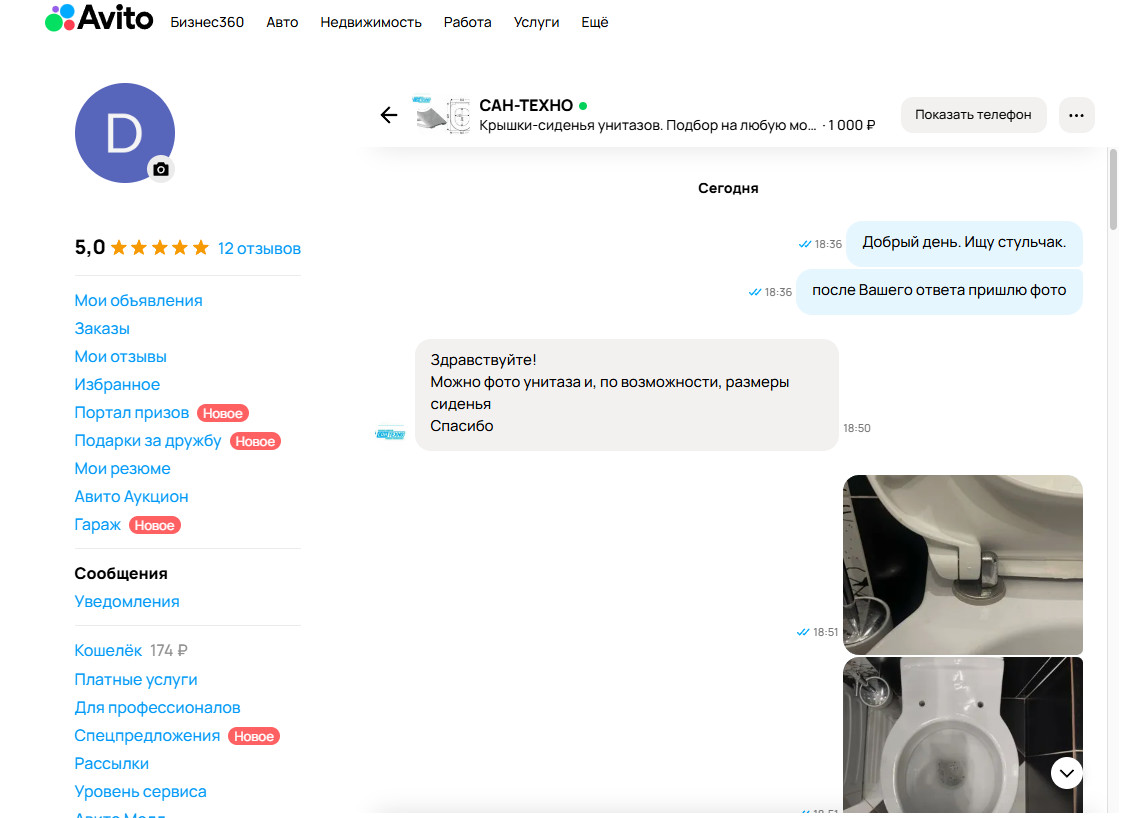
Task: Open the Недвижимость section
Action: click(x=371, y=22)
